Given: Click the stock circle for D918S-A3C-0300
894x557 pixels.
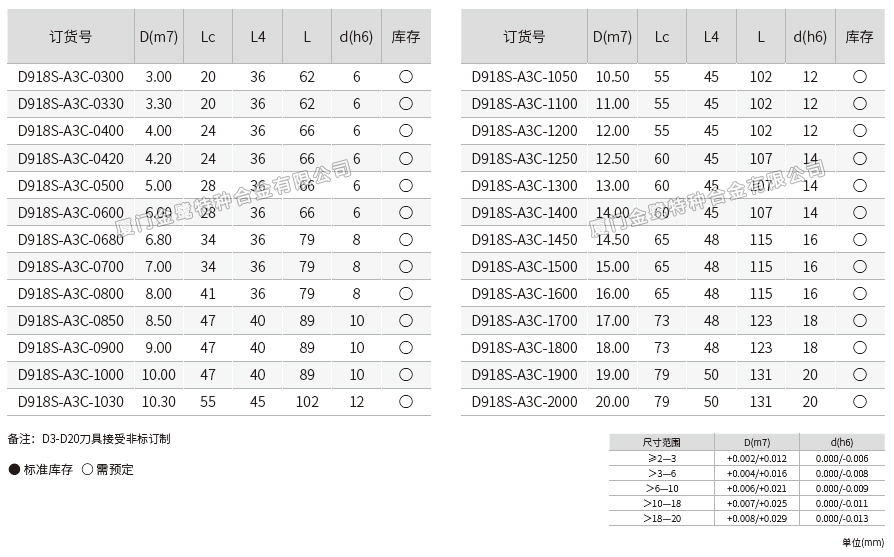Looking at the screenshot, I should tap(406, 77).
